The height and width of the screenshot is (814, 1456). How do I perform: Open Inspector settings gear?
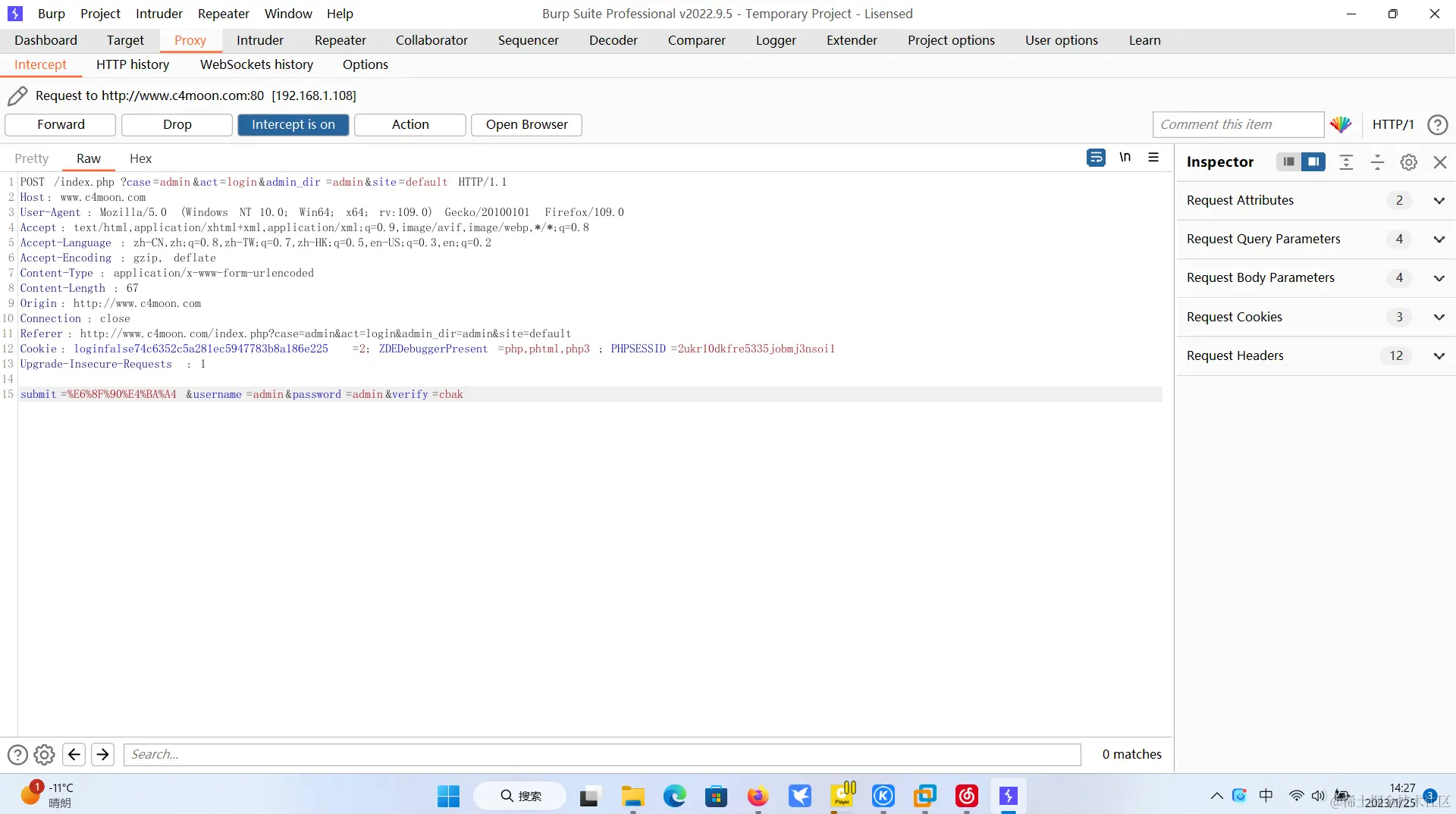[1408, 162]
